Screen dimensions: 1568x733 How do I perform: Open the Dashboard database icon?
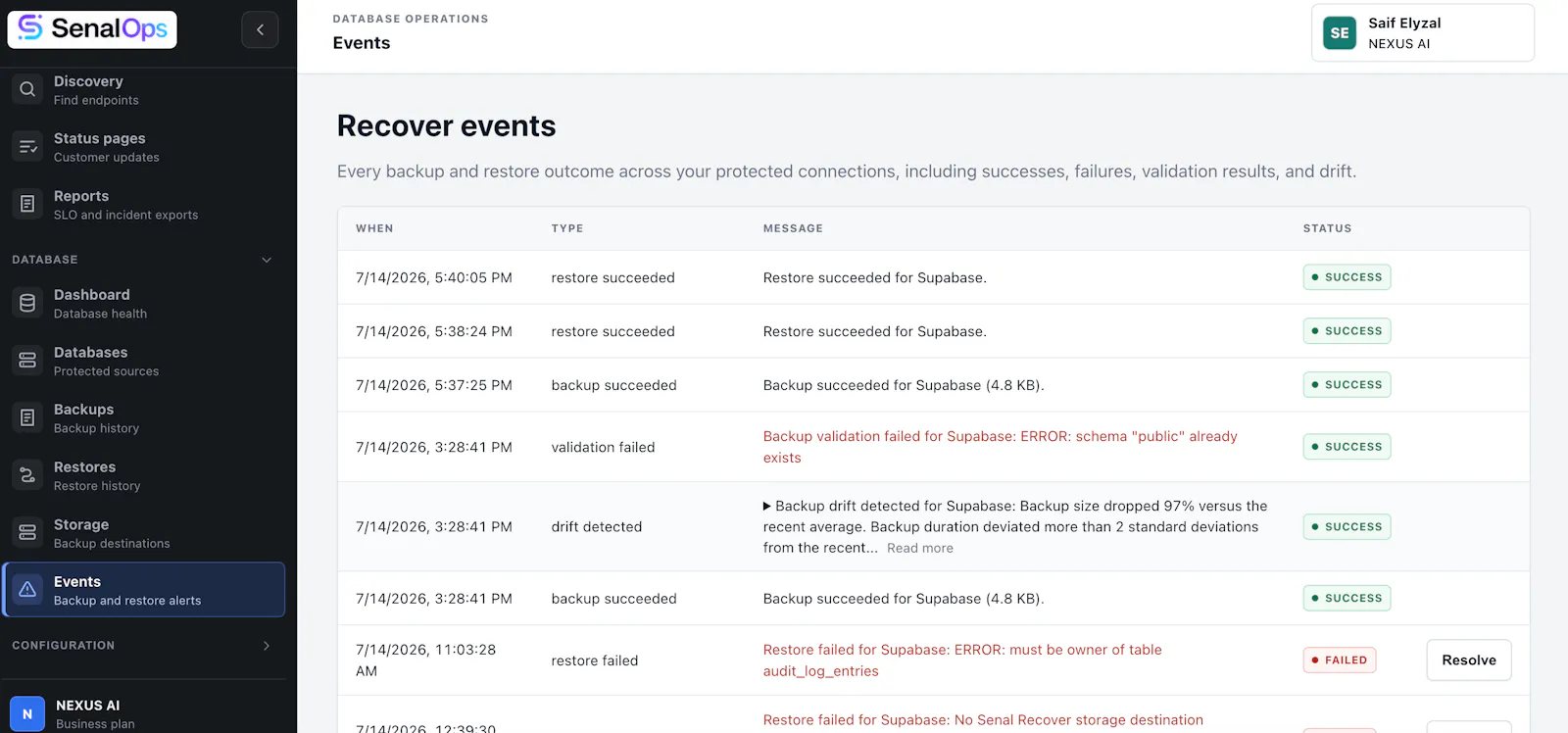pos(27,303)
